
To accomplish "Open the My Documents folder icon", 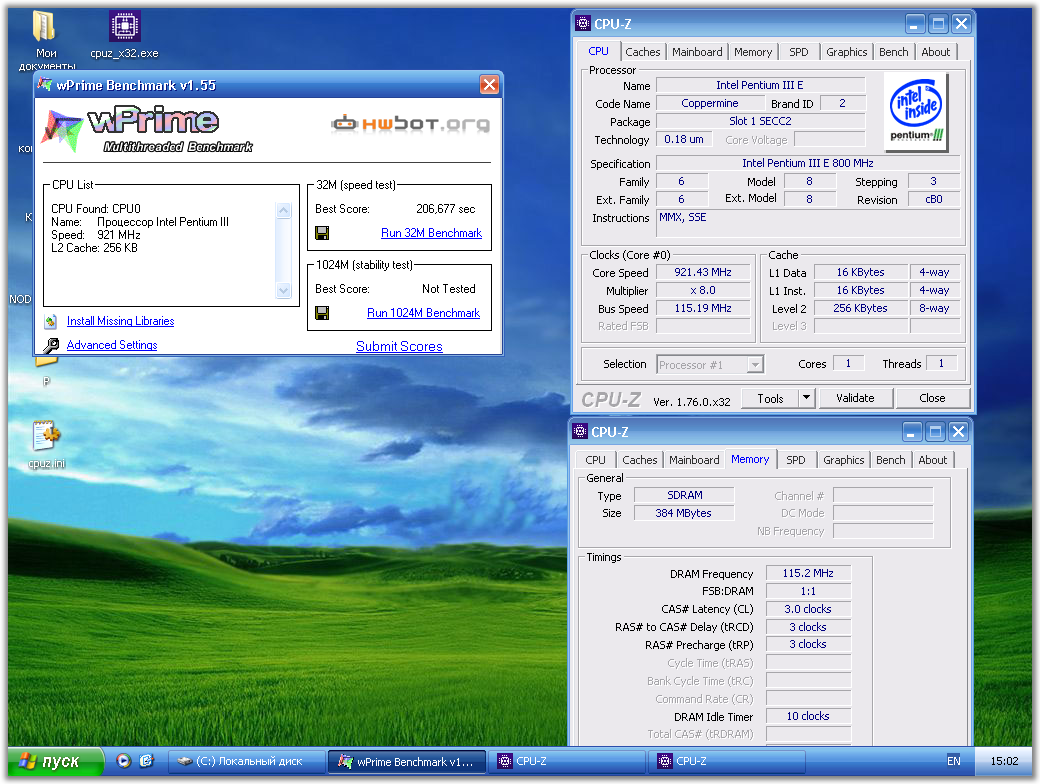I will pyautogui.click(x=44, y=26).
